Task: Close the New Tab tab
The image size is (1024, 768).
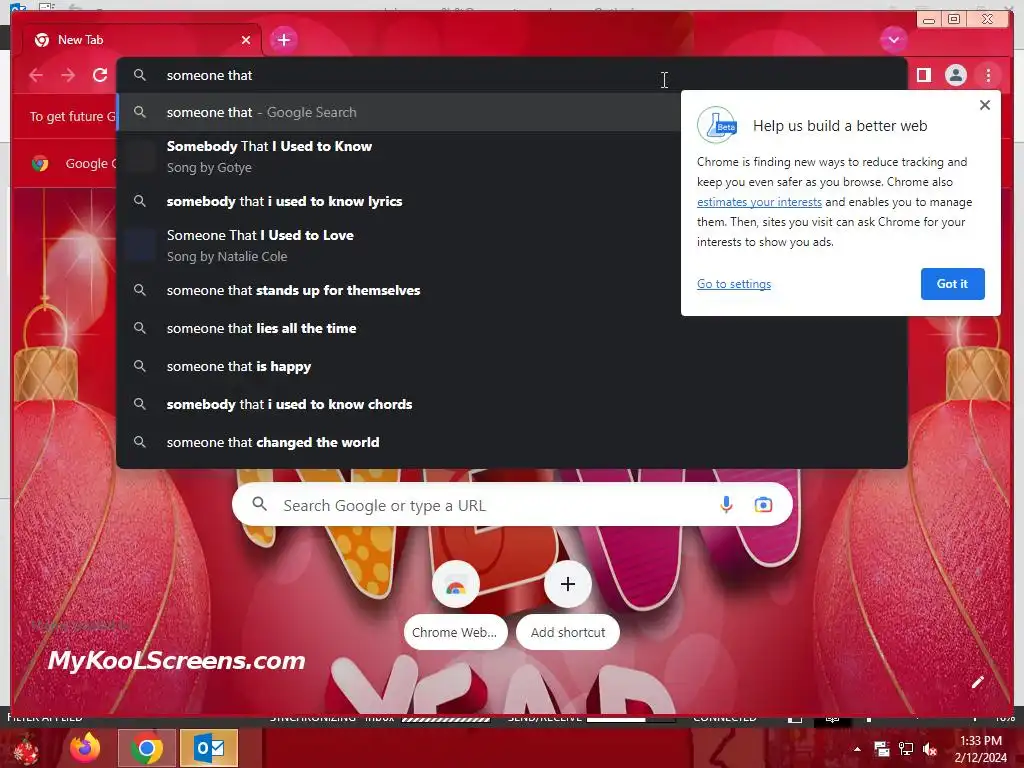Action: pos(246,40)
